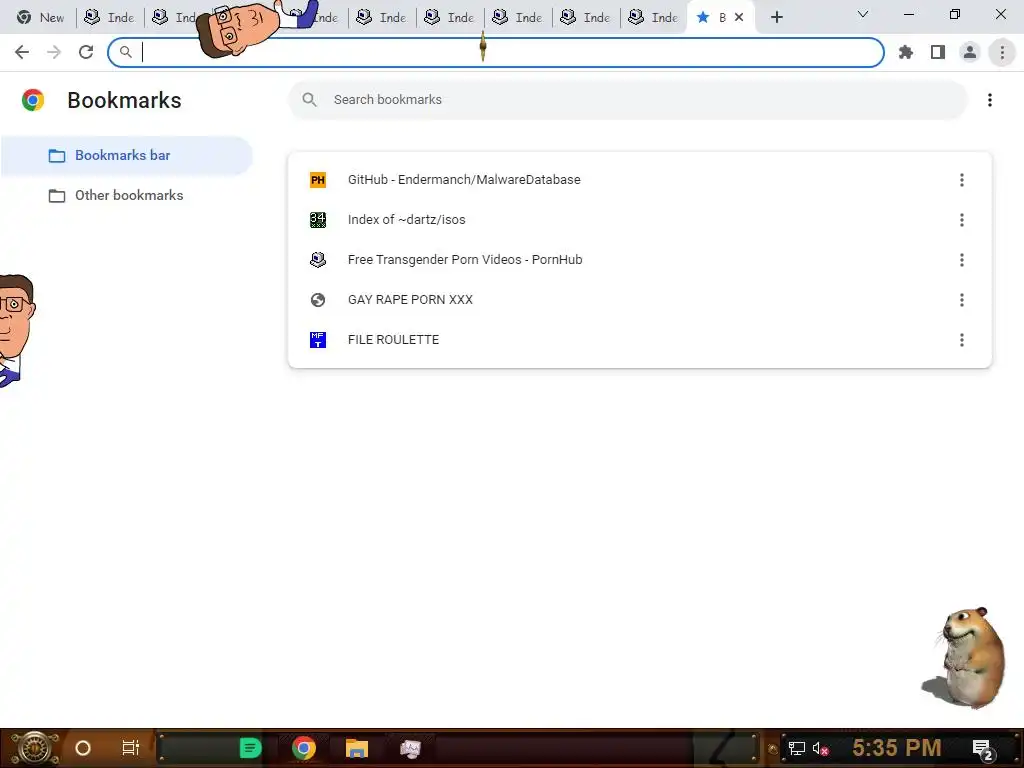Screen dimensions: 1024x768
Task: Open more actions for the GitHub Endermanch bookmark
Action: click(x=961, y=180)
